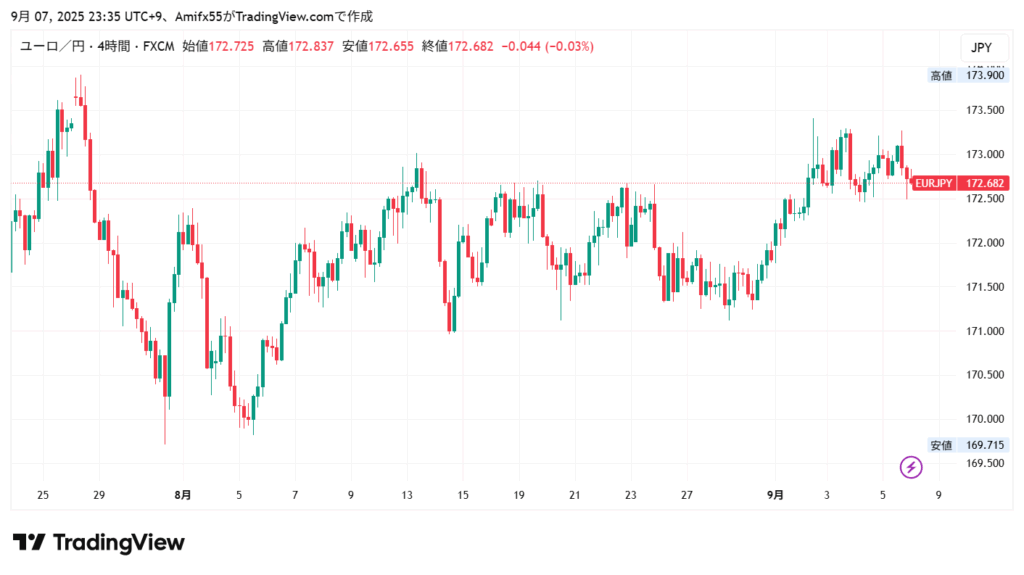Click the 安値 169.715 low marker
Image resolution: width=1024 pixels, height=575 pixels.
point(967,445)
